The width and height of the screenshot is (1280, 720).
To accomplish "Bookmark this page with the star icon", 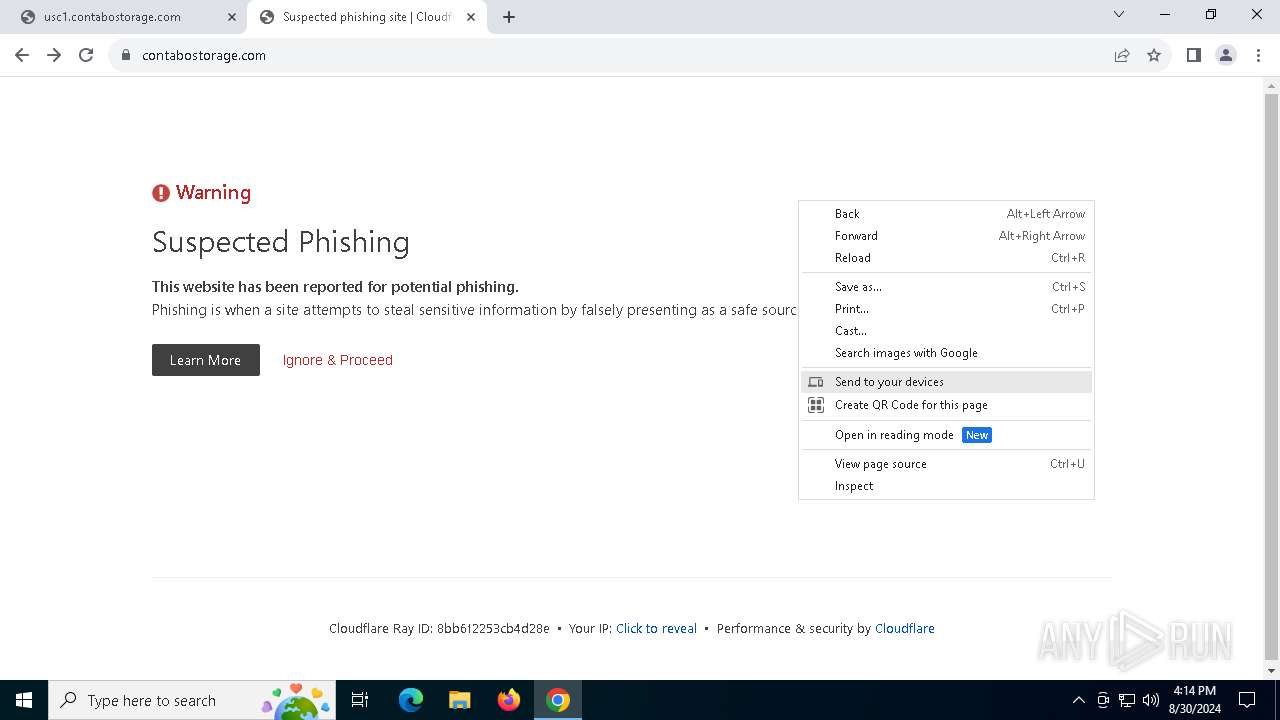I will [x=1154, y=55].
